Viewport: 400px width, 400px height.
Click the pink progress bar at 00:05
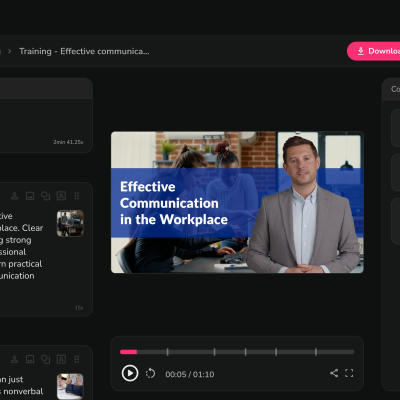coord(128,352)
